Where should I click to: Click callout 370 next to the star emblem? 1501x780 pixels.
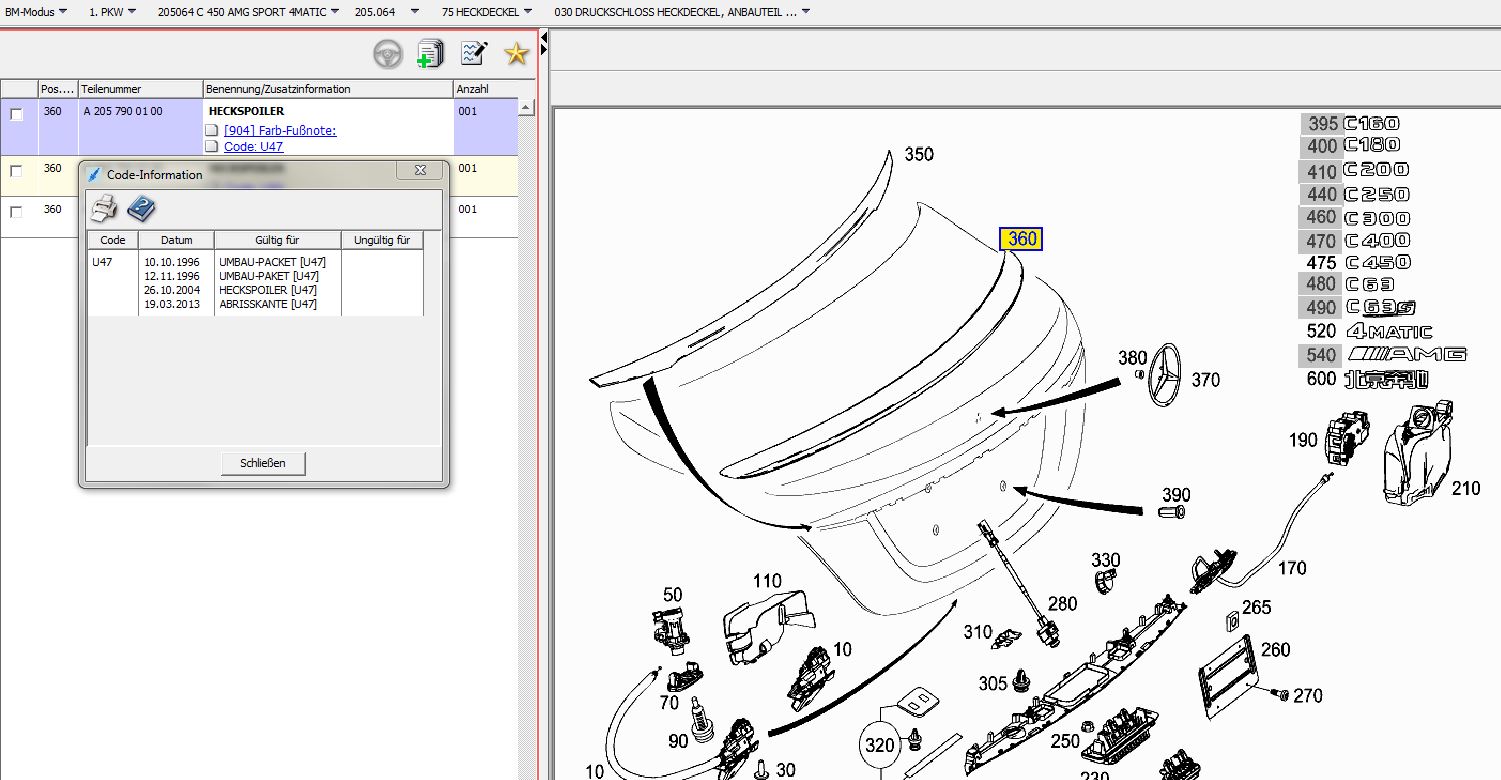tap(1205, 380)
